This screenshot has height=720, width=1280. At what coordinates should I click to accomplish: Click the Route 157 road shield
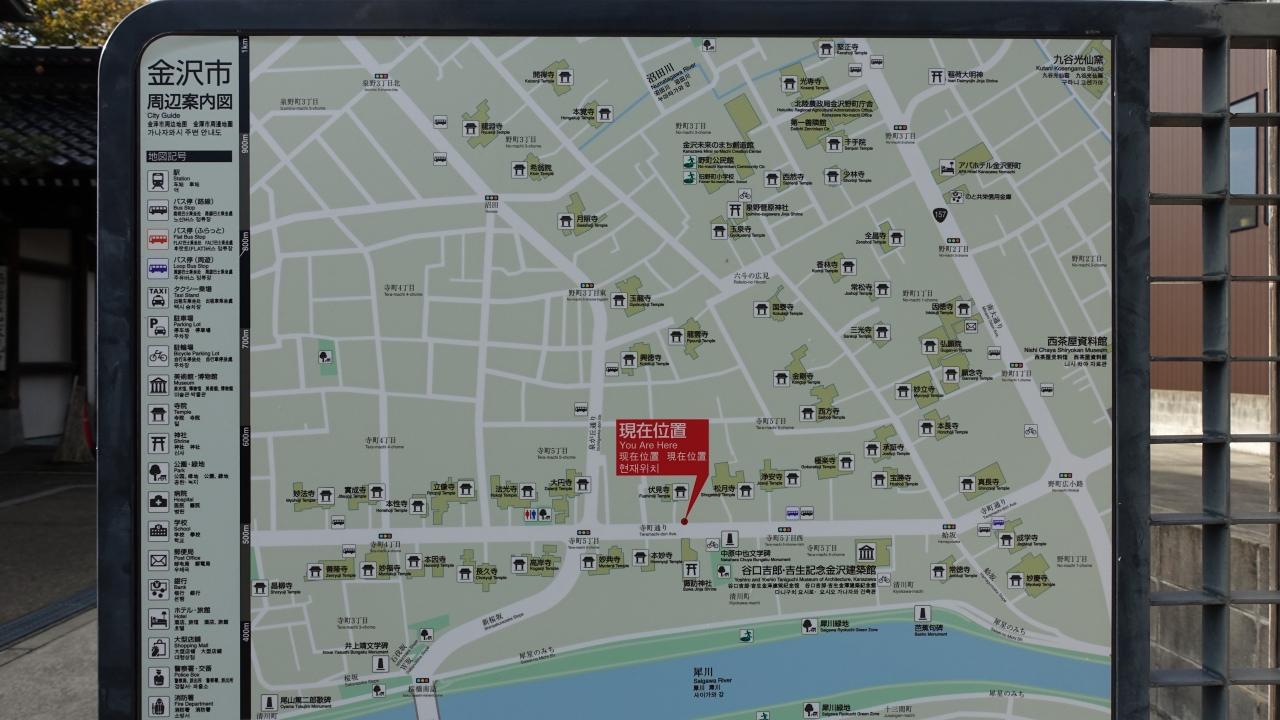click(x=939, y=215)
